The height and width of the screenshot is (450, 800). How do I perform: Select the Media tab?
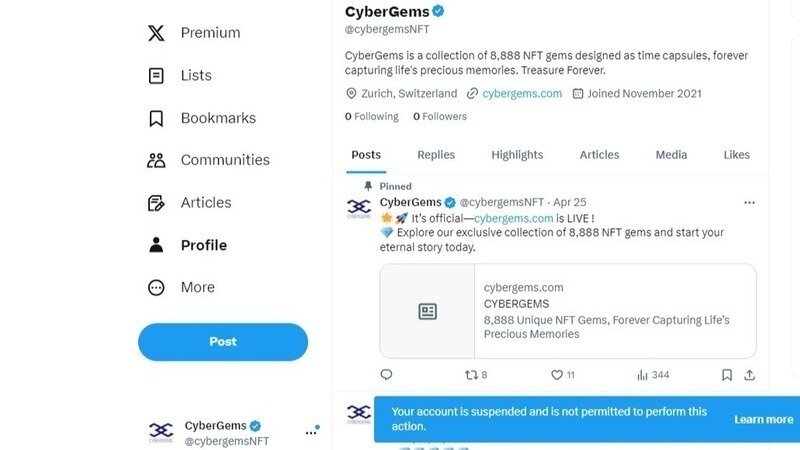pos(671,155)
